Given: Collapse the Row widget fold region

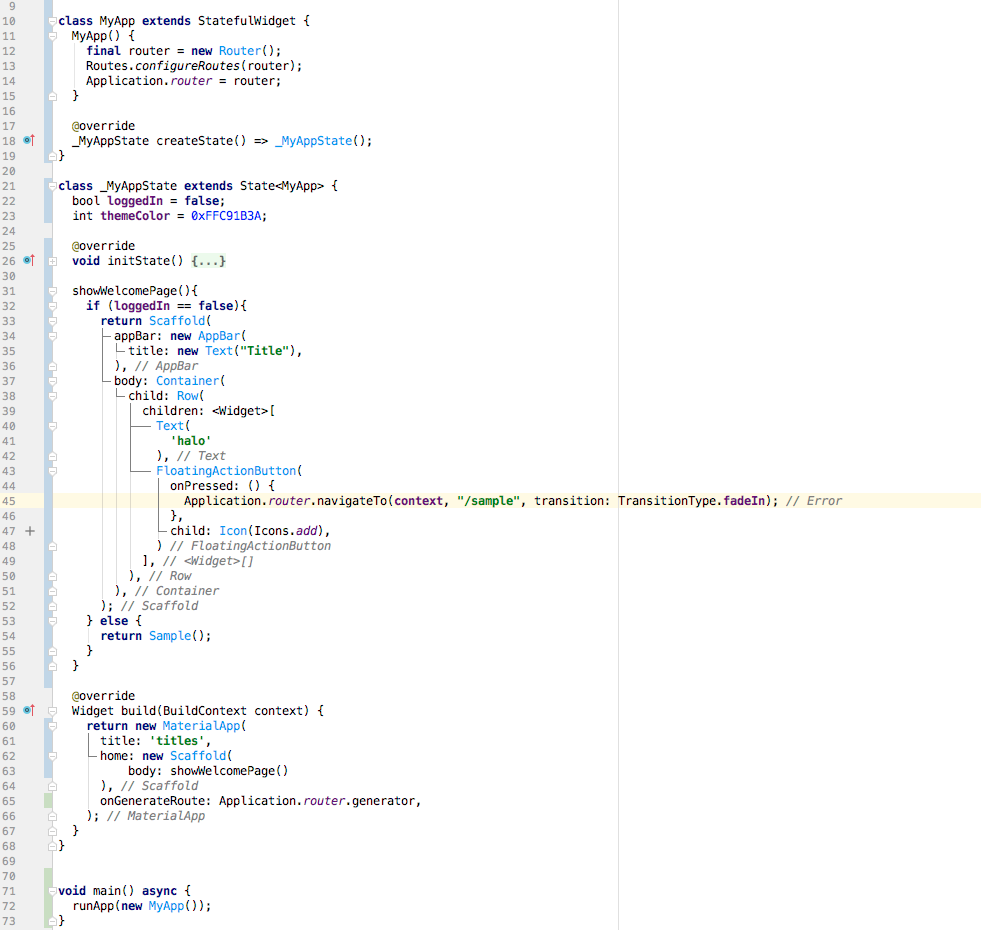Looking at the screenshot, I should tap(52, 395).
